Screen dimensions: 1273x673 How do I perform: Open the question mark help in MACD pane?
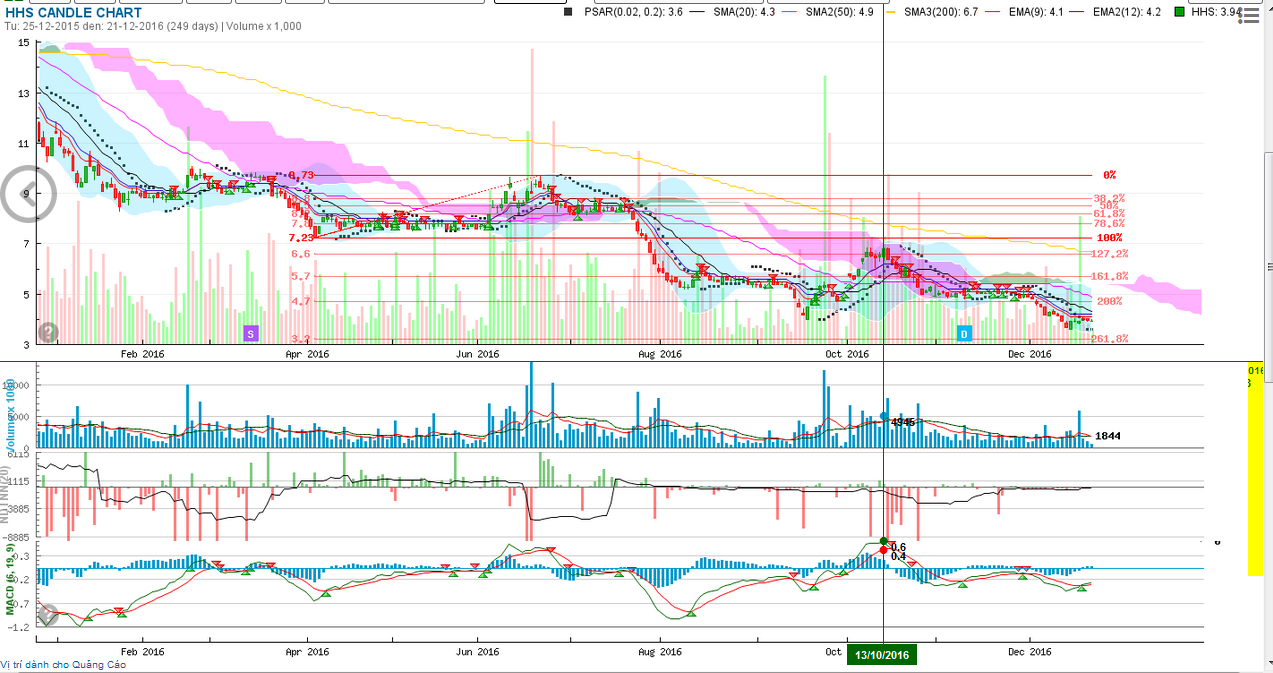coord(48,615)
